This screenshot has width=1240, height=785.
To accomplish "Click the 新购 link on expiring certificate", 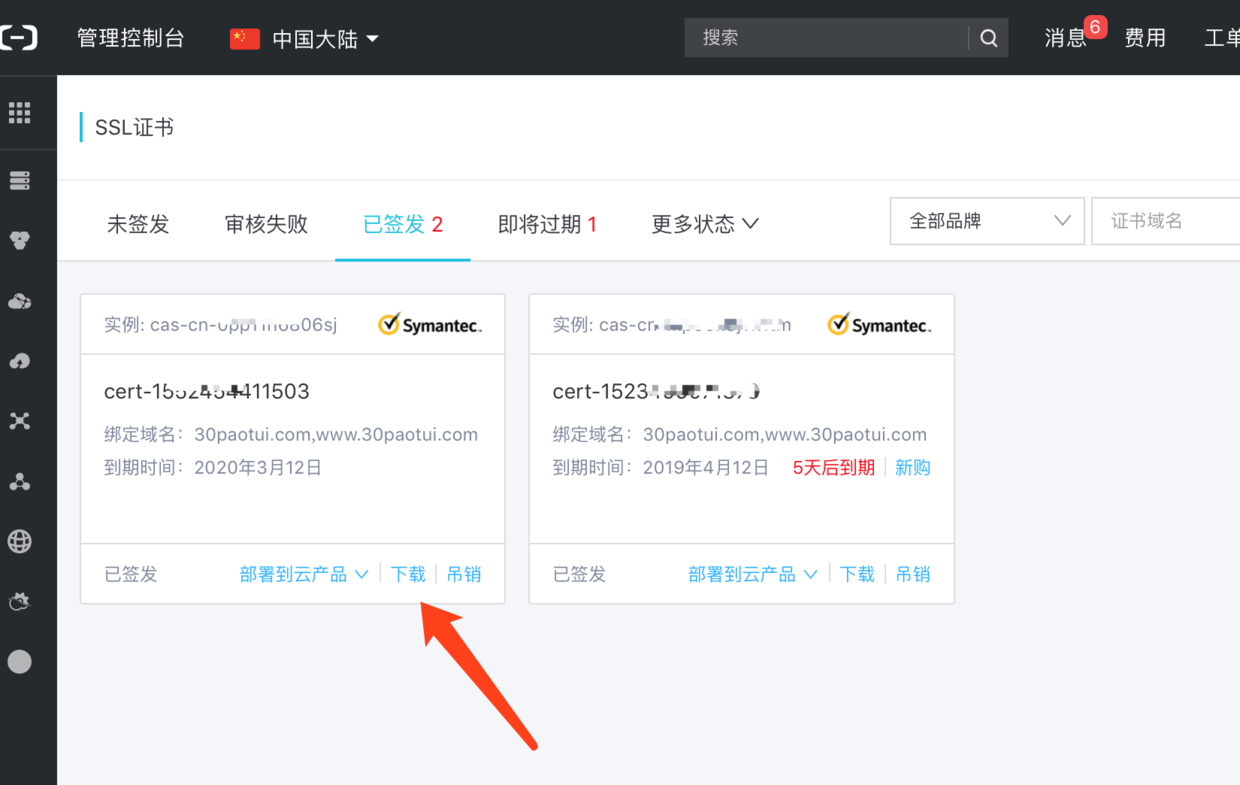I will (912, 467).
